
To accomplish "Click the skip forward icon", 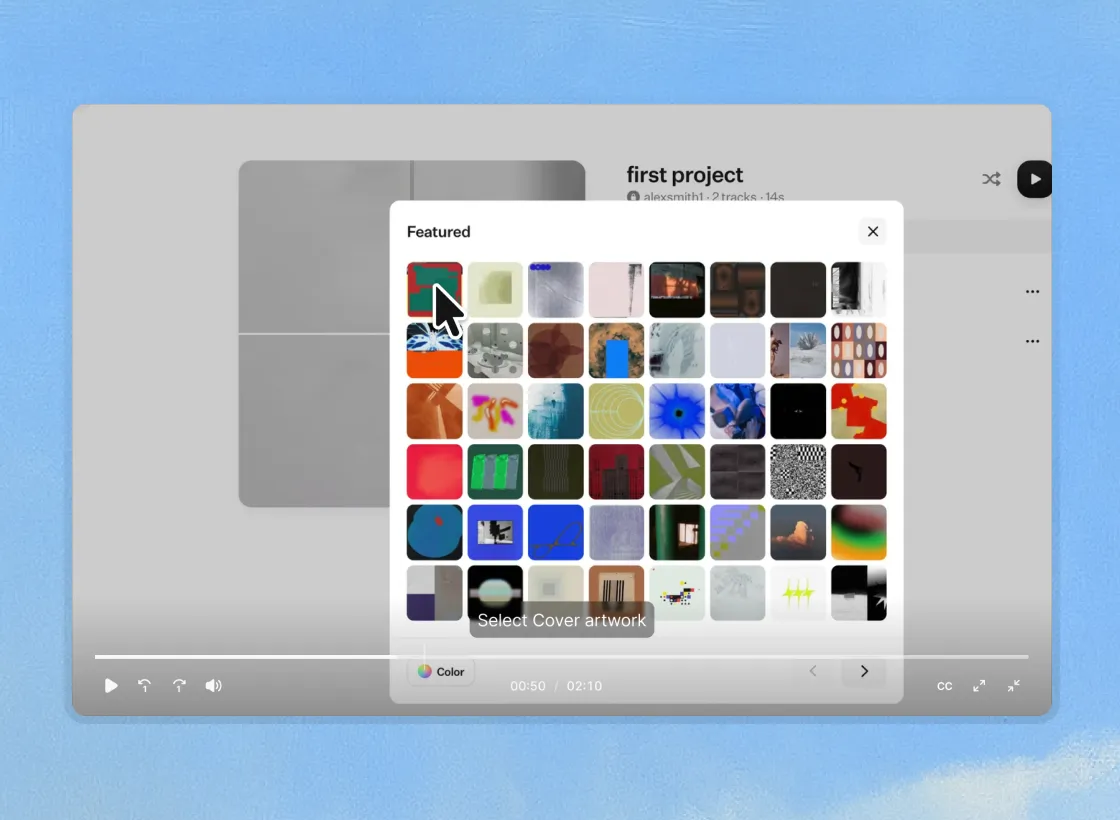I will click(180, 686).
